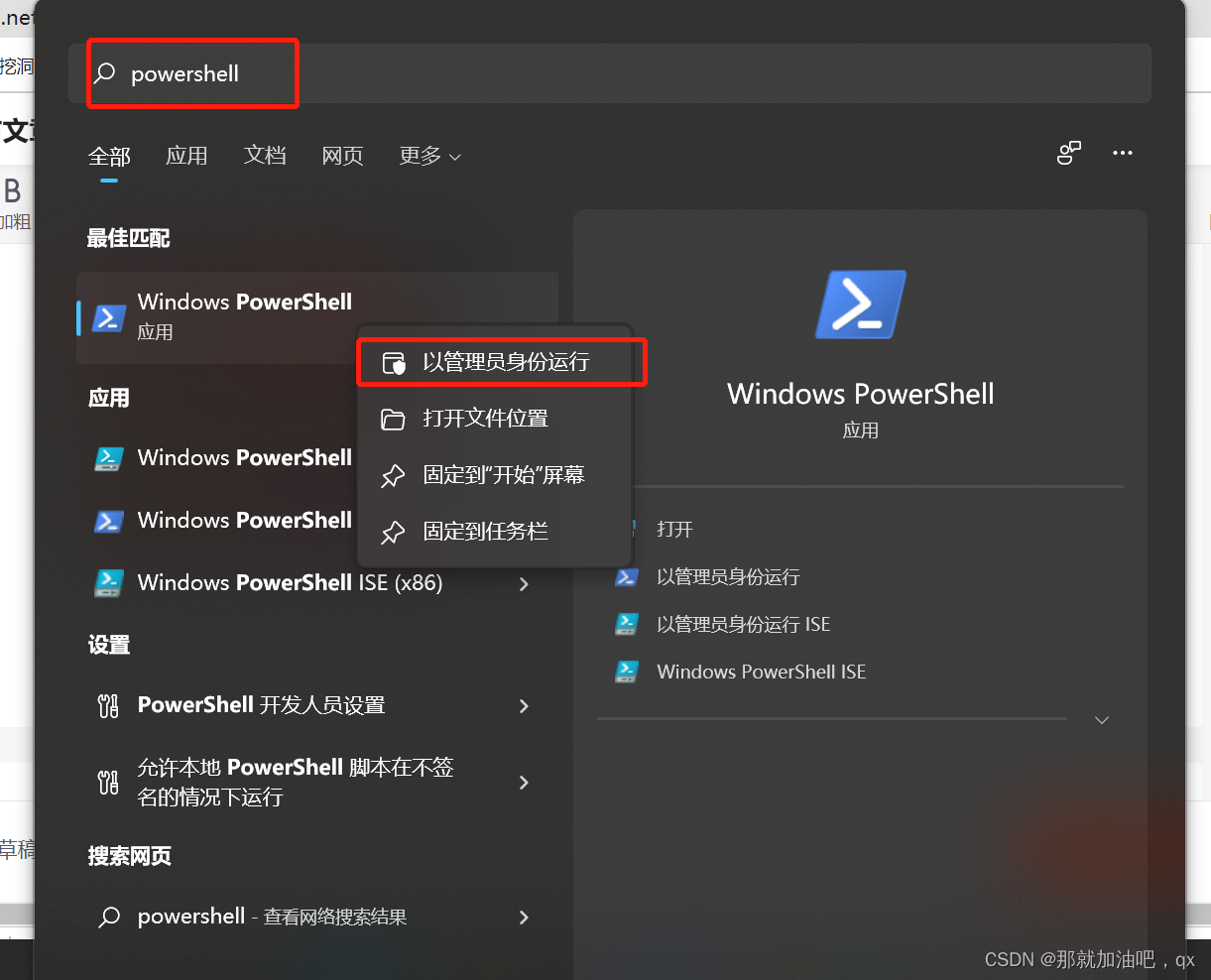
Task: Click first 应用 list PowerShell icon
Action: [108, 458]
